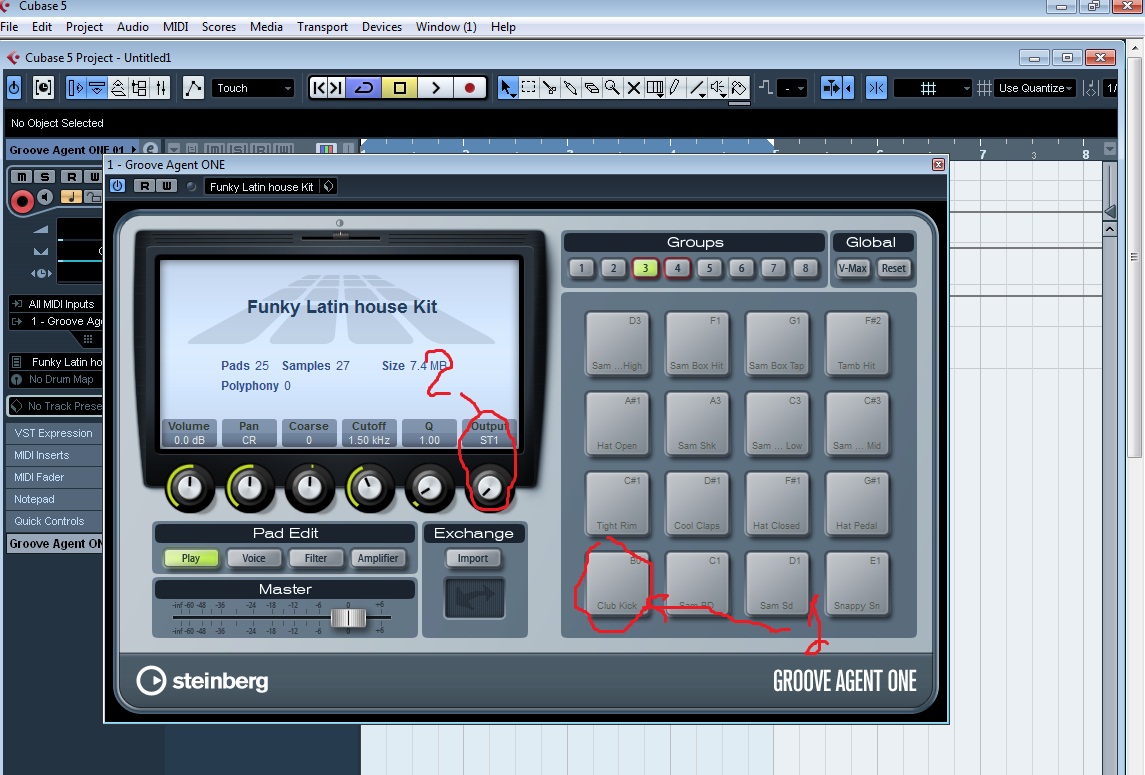Screen dimensions: 1145x775
Task: Open the Help menu
Action: [503, 26]
